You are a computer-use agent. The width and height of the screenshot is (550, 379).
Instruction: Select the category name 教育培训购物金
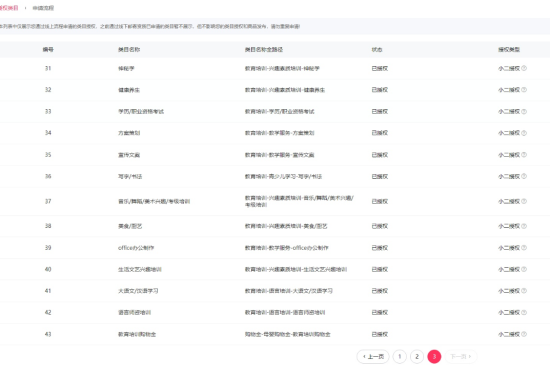pos(137,334)
